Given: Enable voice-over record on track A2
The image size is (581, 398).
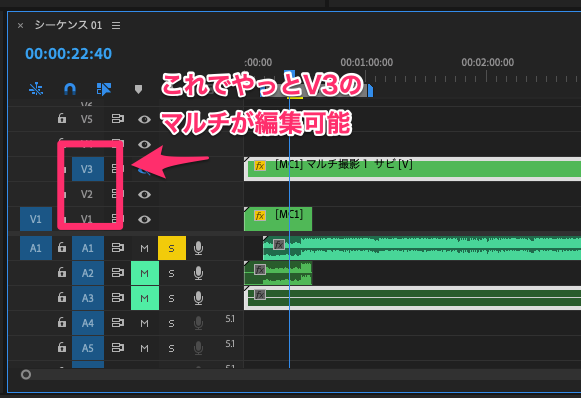Looking at the screenshot, I should point(198,273).
